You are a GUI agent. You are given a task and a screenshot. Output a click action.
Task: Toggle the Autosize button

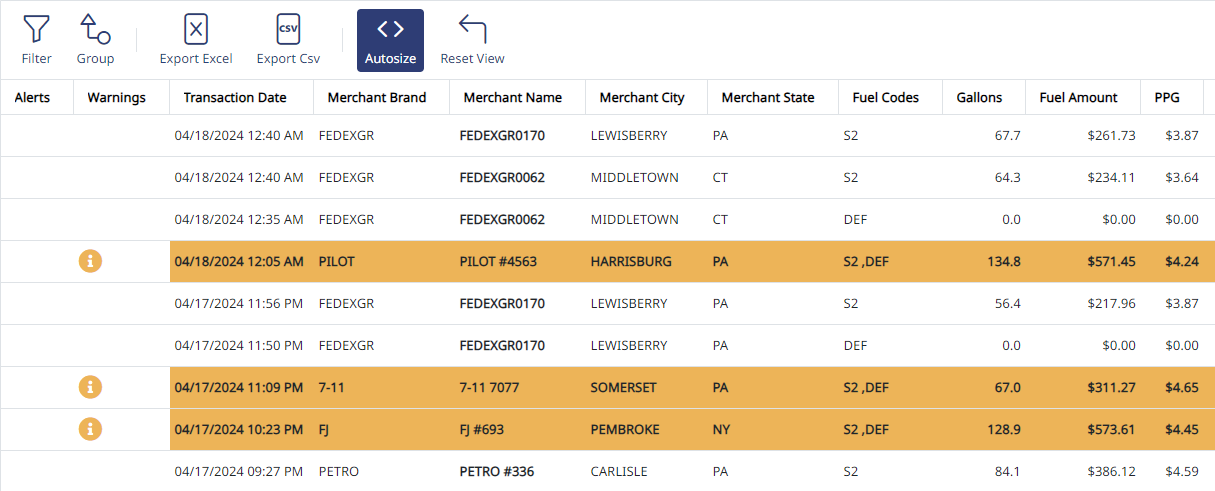[x=390, y=40]
